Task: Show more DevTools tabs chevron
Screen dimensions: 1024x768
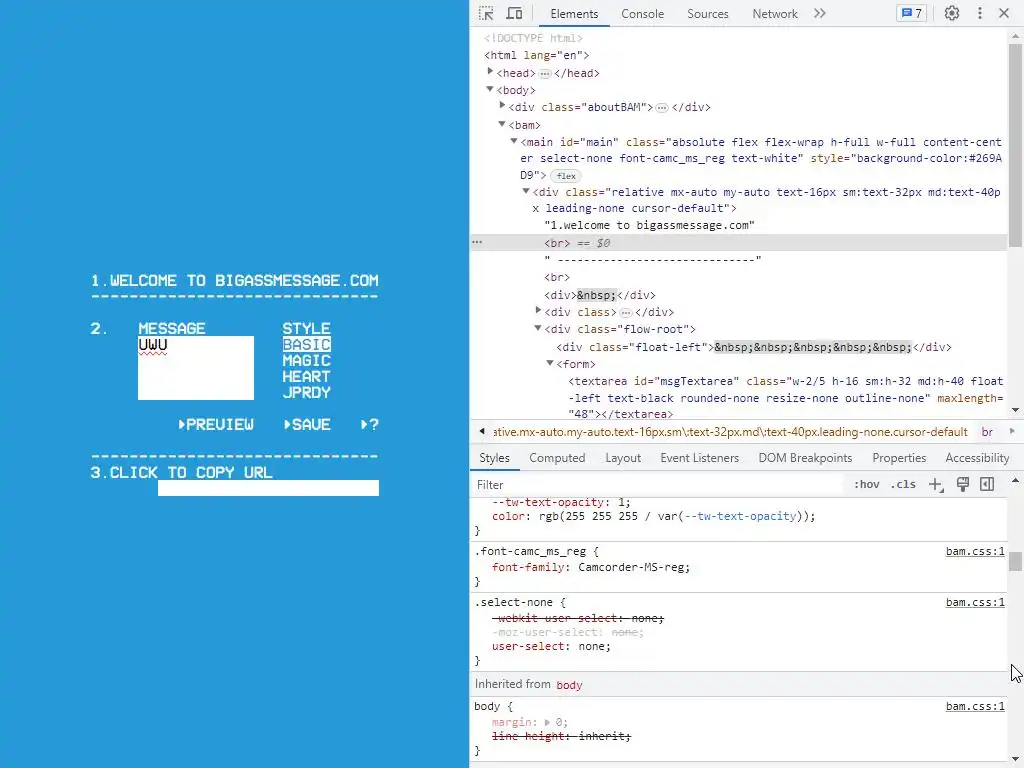Action: point(820,13)
